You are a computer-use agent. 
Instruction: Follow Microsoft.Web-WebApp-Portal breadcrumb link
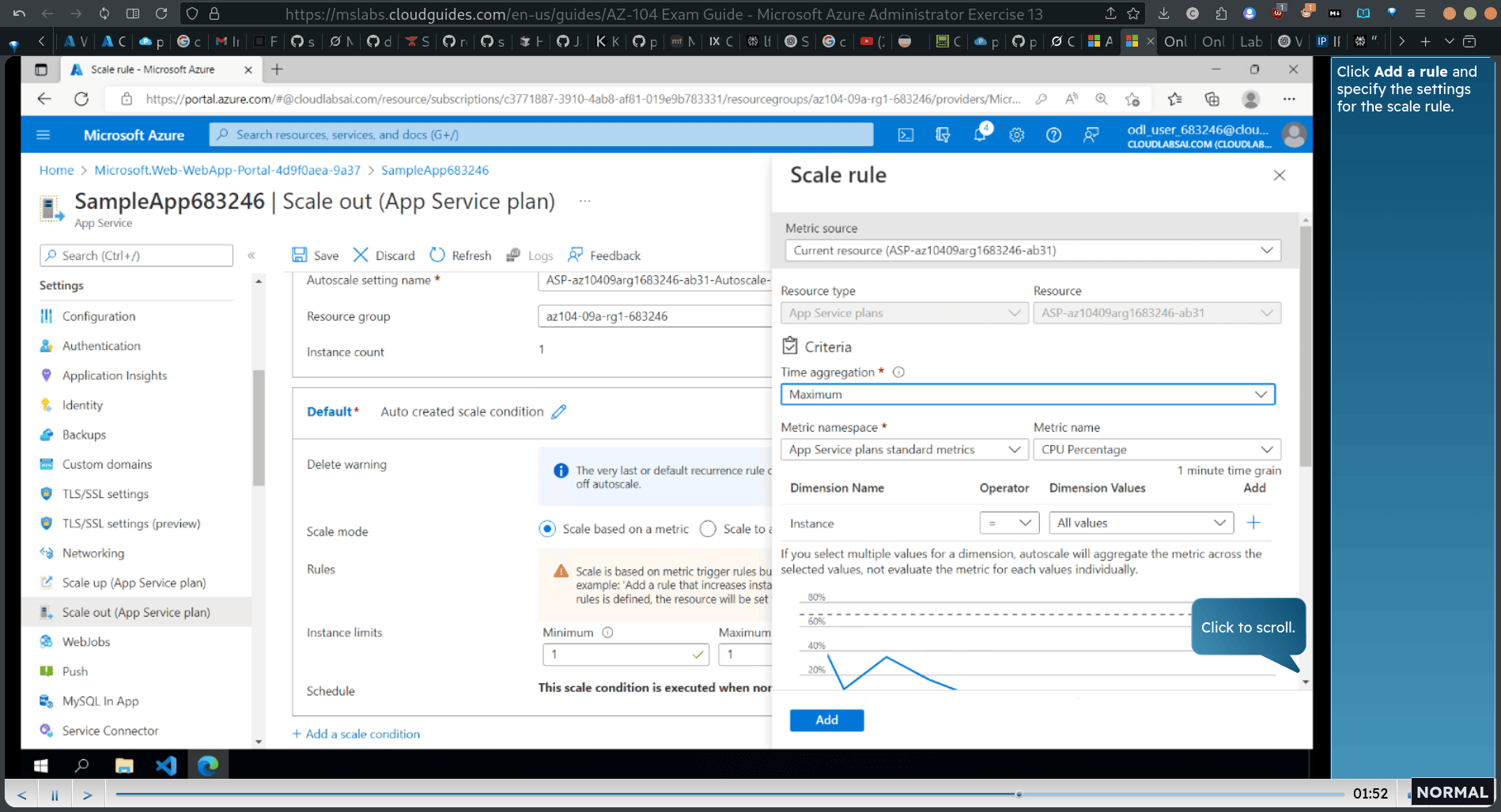point(227,171)
